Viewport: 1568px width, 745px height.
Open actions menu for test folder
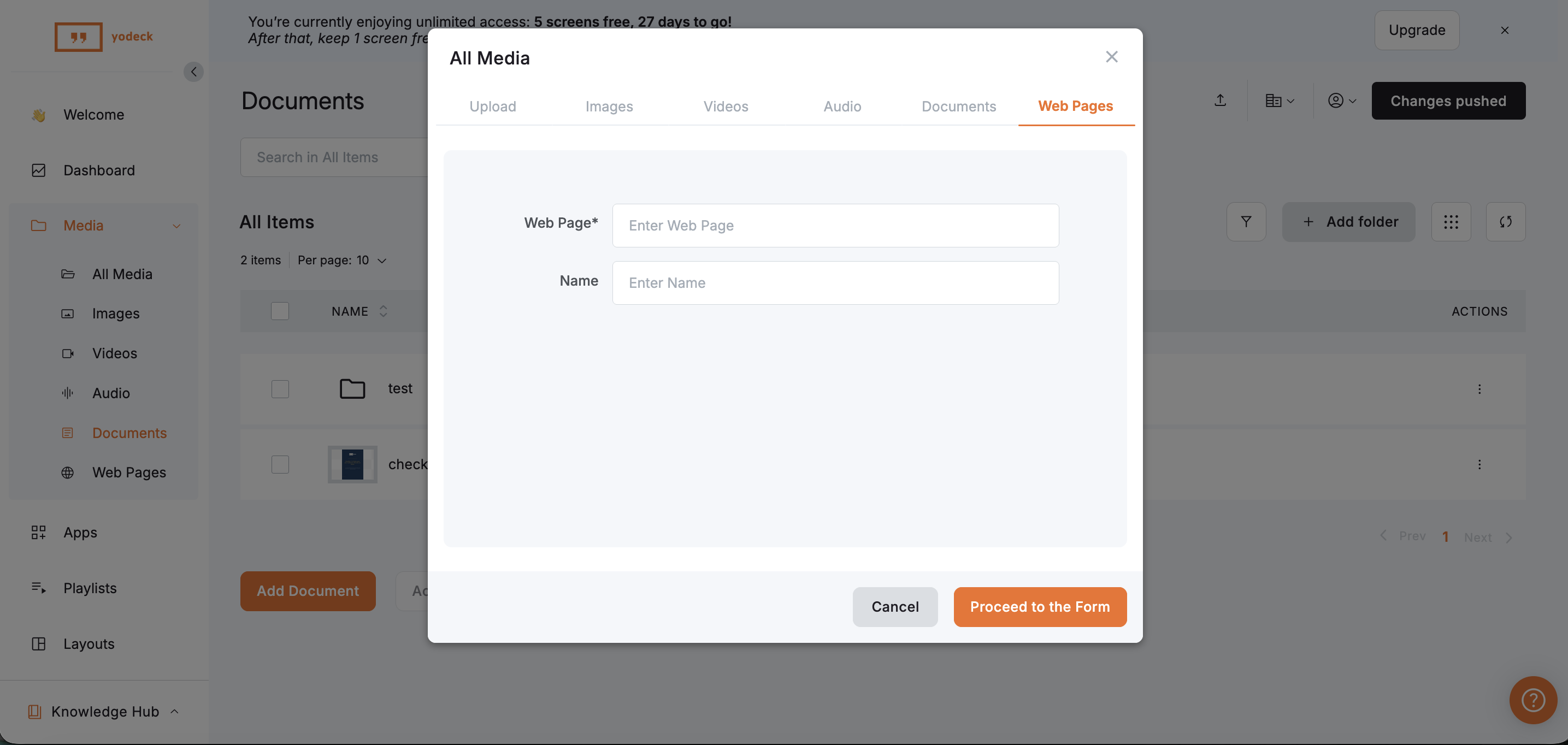1479,389
